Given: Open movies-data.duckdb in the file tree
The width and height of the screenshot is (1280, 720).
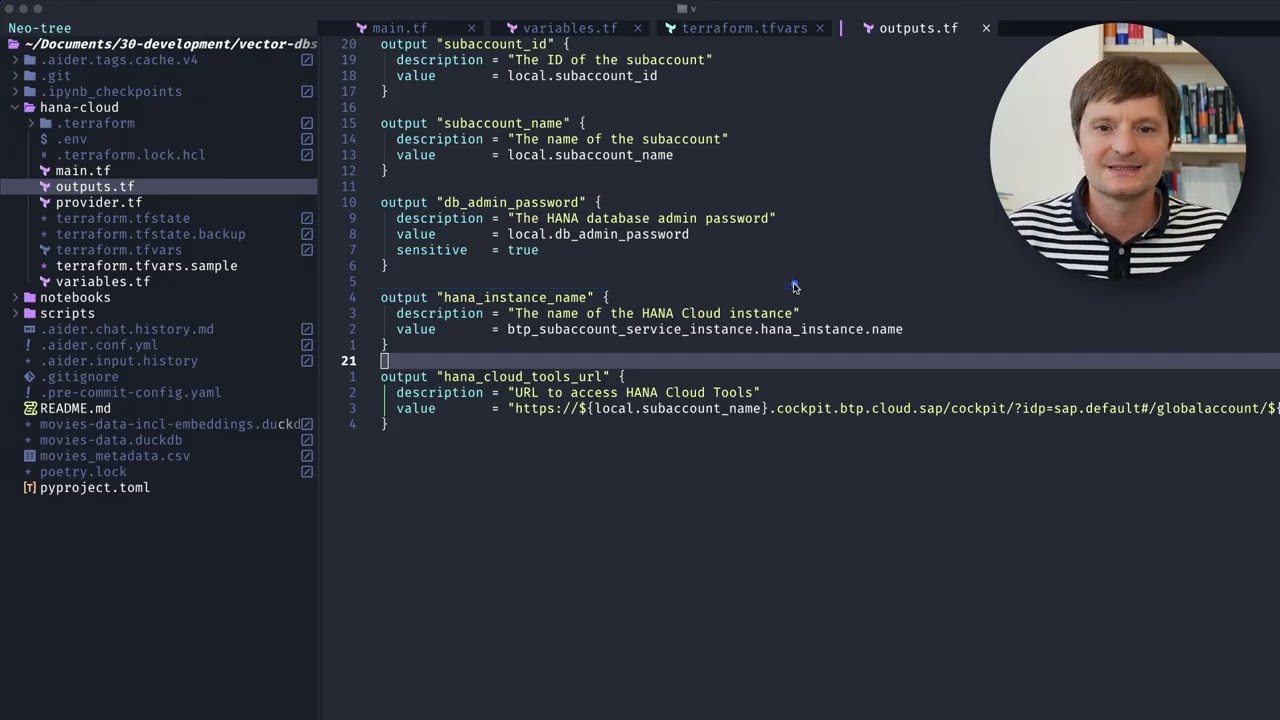Looking at the screenshot, I should point(111,440).
